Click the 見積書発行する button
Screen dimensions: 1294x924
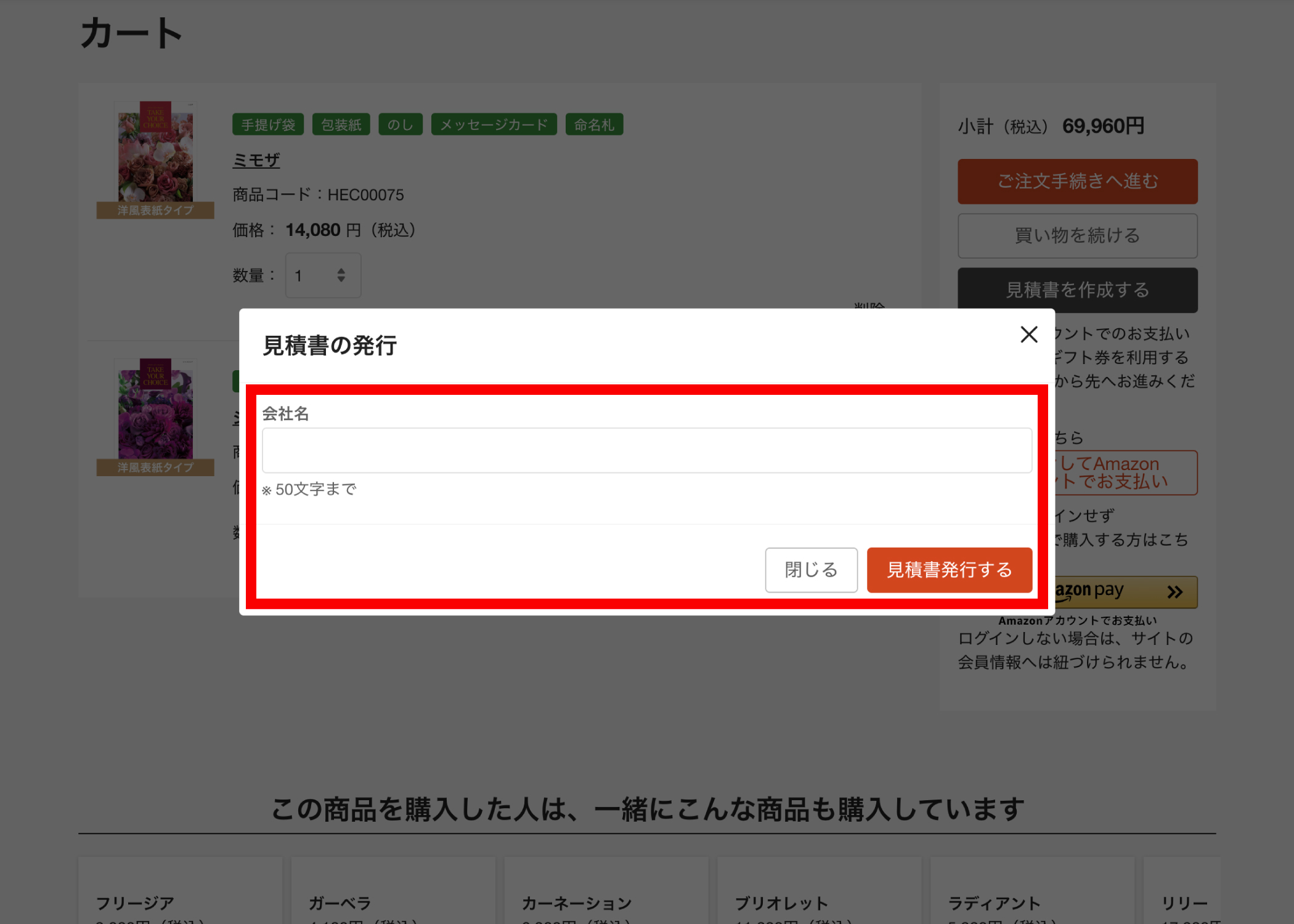click(x=949, y=570)
